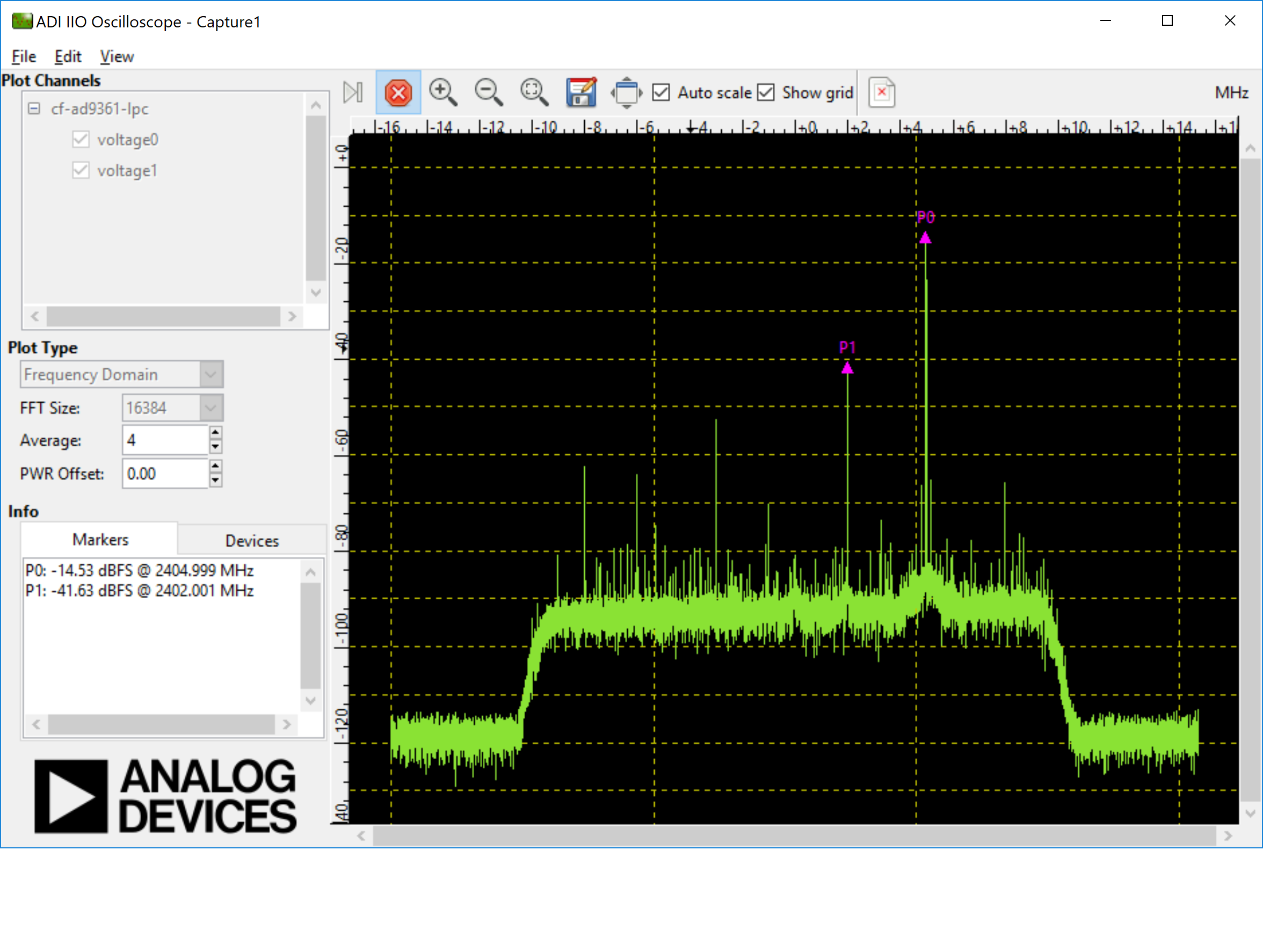Click the fullscreen toggle icon
This screenshot has height=952, width=1263.
coord(626,92)
